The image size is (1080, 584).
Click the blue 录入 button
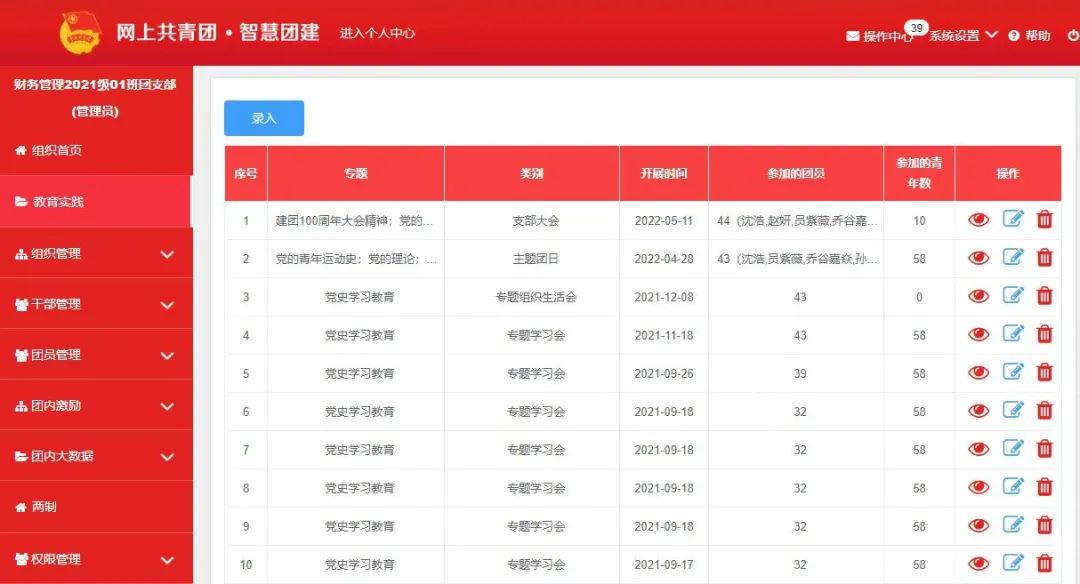[264, 118]
